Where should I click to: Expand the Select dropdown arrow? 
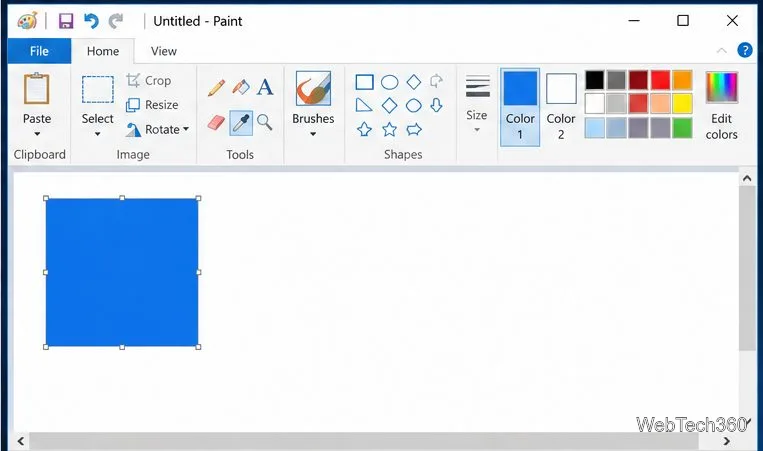click(x=97, y=134)
